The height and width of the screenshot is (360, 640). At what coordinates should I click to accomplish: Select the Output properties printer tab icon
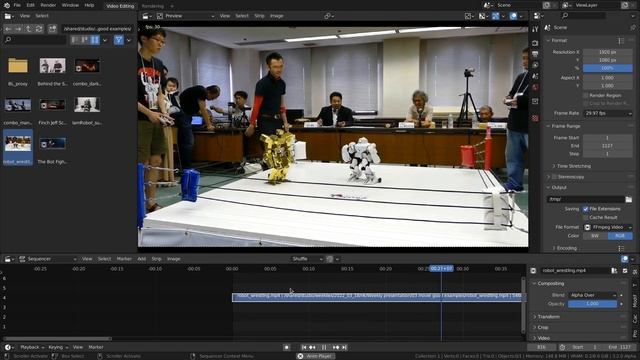click(535, 54)
